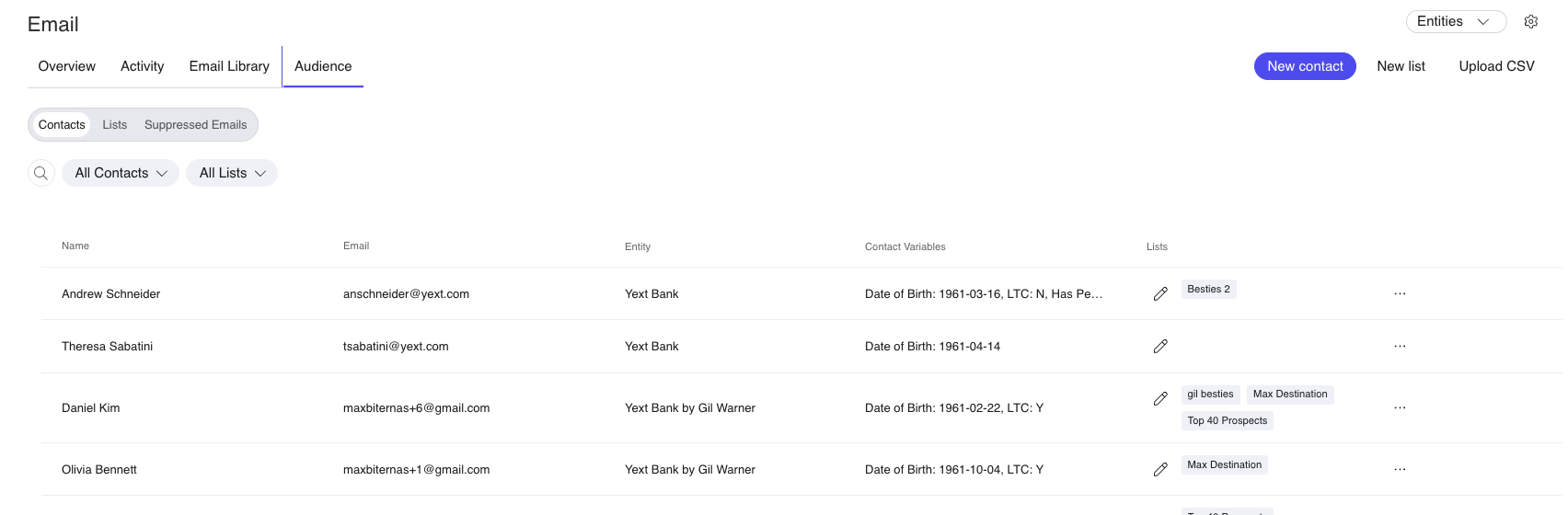Expand the Entities dropdown
The height and width of the screenshot is (515, 1568).
pos(1456,21)
